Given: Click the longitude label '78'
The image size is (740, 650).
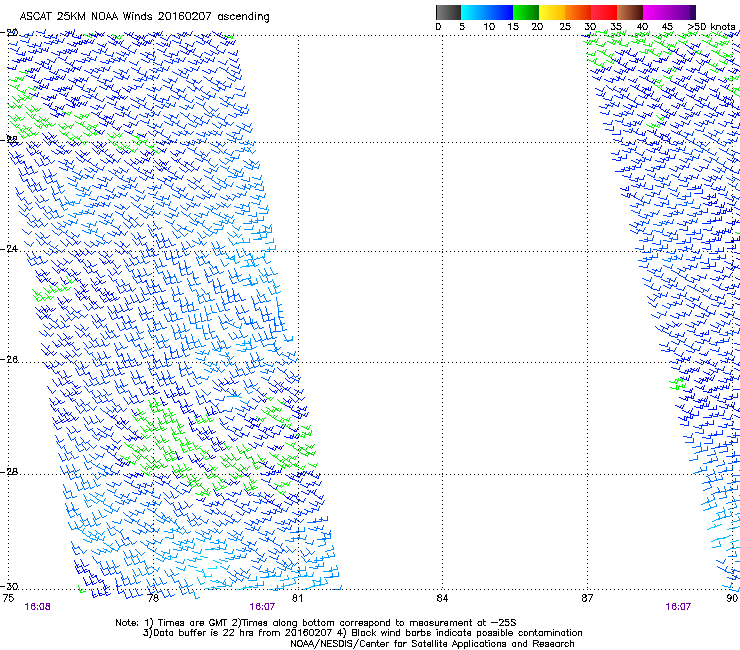Looking at the screenshot, I should click(153, 598).
